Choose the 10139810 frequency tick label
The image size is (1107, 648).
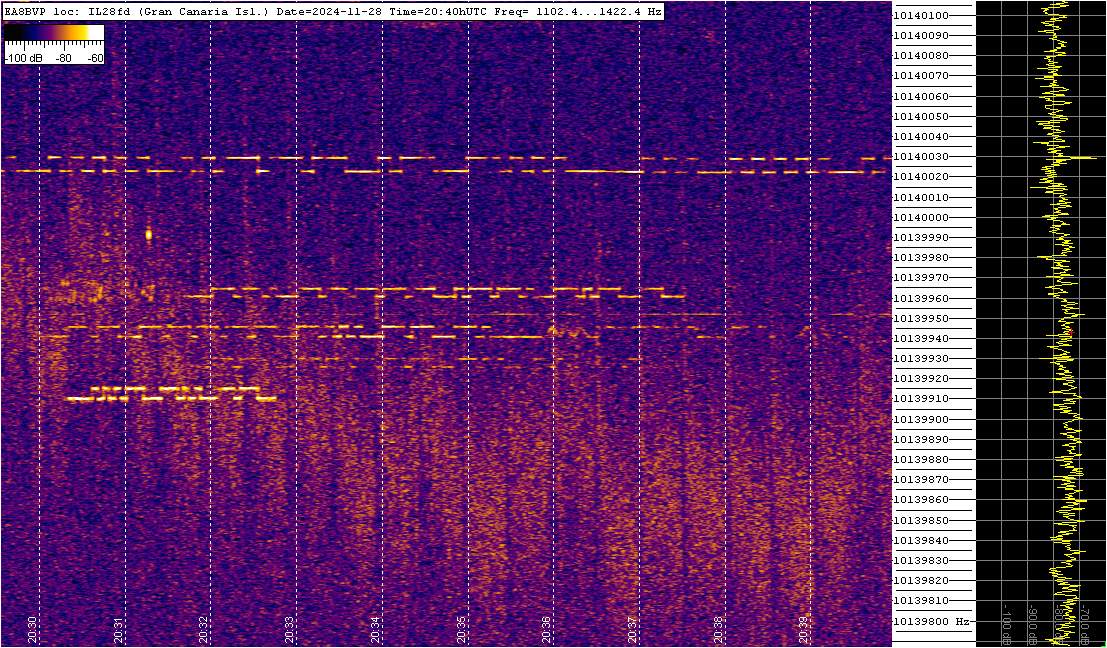pos(921,601)
